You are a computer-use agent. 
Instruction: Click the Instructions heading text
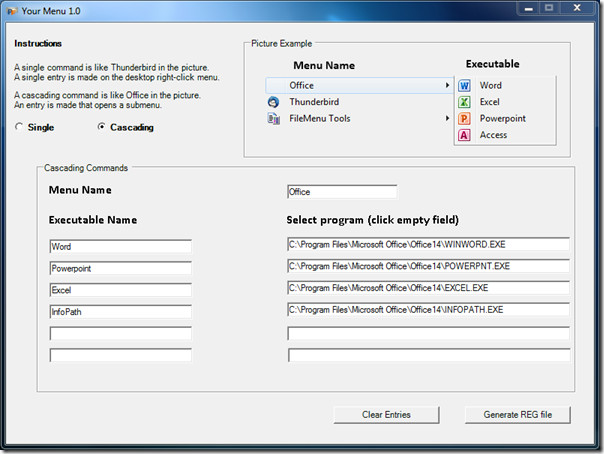[38, 44]
